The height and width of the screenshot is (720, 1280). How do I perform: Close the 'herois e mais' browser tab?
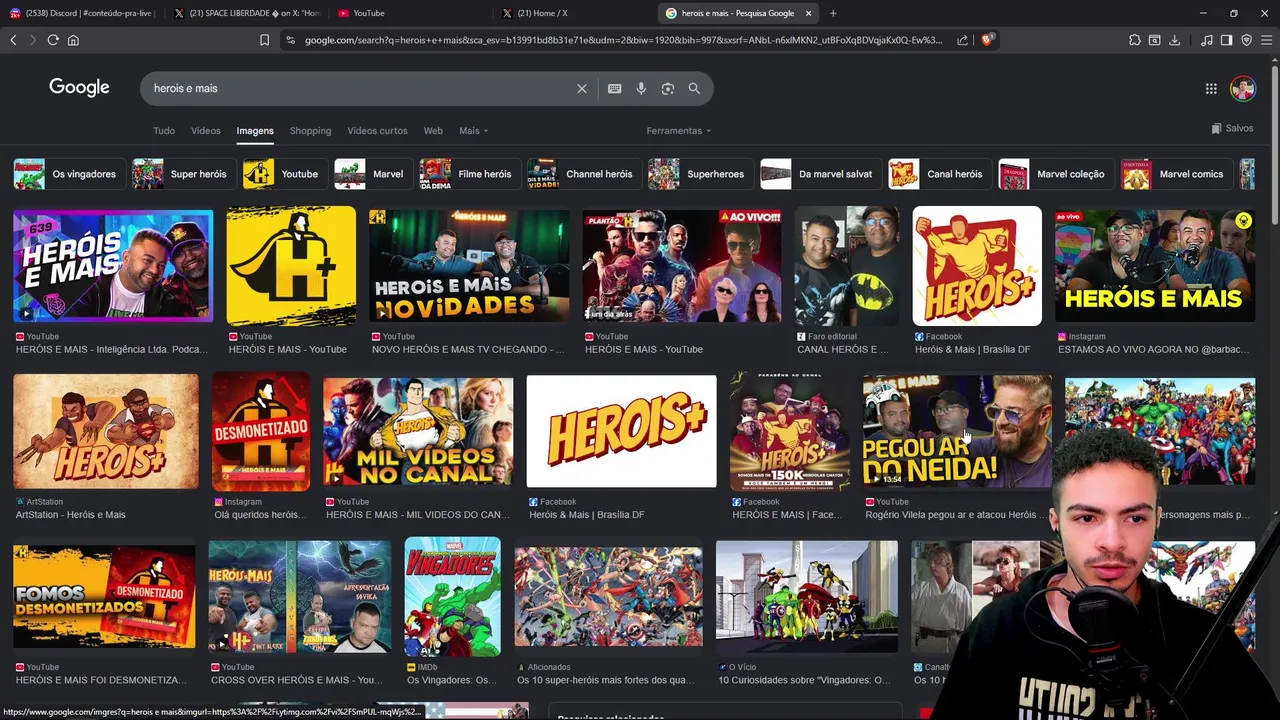(x=808, y=13)
